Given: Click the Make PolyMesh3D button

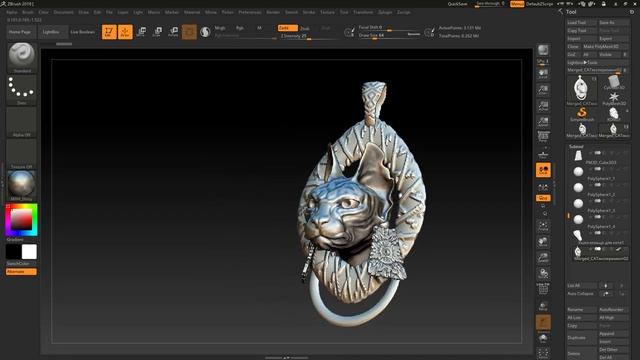Looking at the screenshot, I should tap(606, 47).
